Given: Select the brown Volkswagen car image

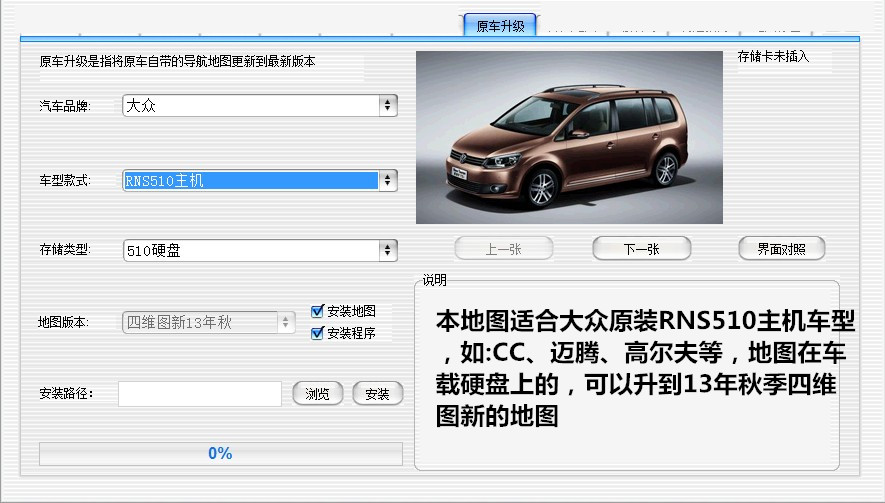Looking at the screenshot, I should (x=569, y=138).
